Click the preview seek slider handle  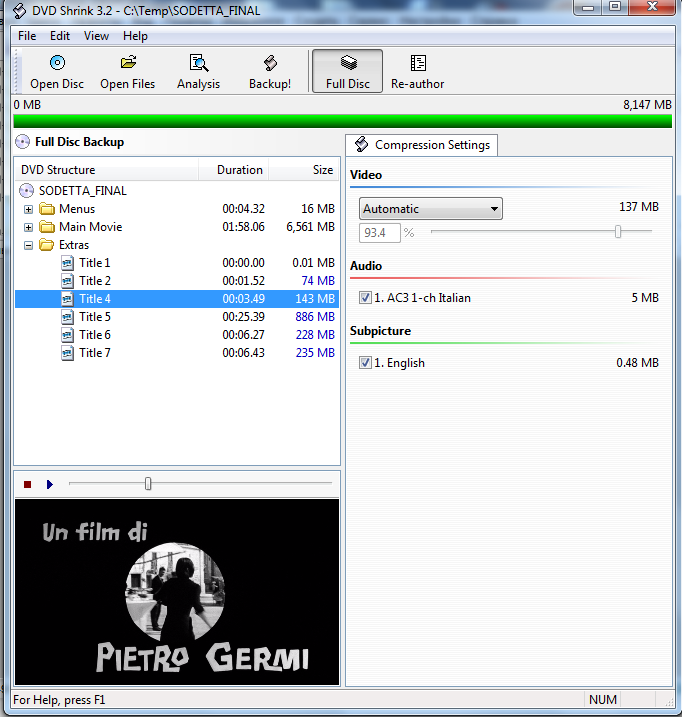tap(148, 483)
